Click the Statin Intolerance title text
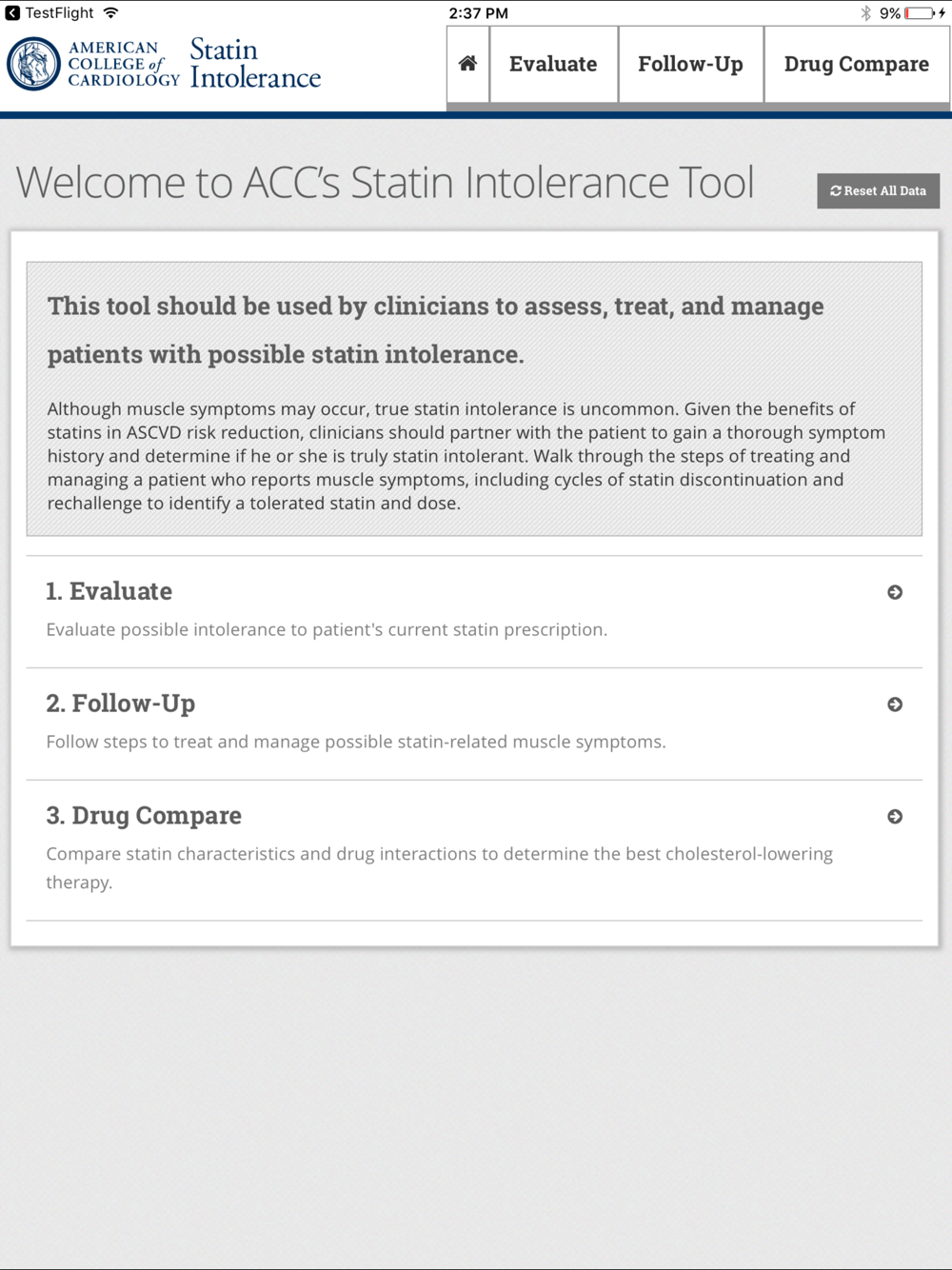The image size is (952, 1270). [255, 64]
